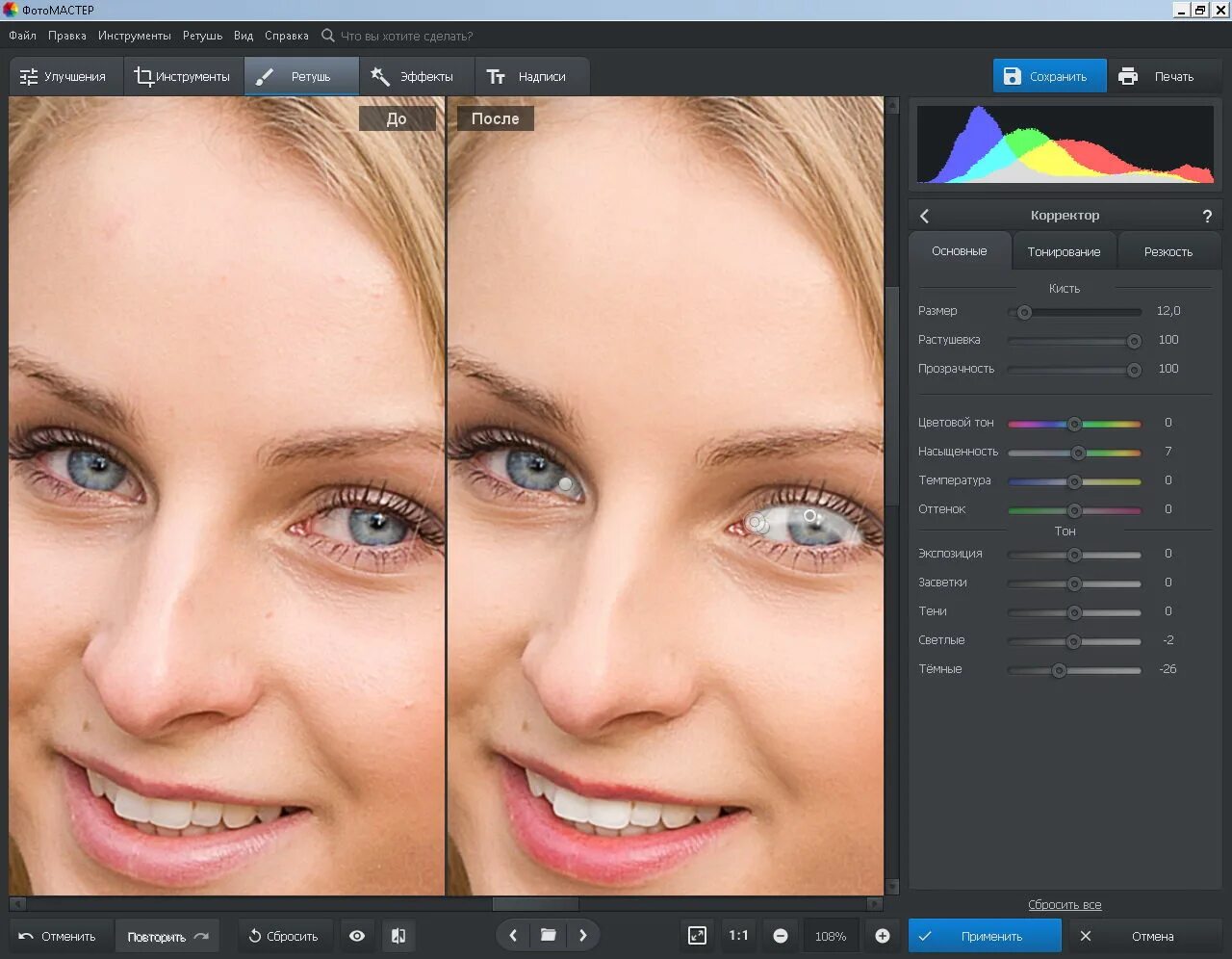Image resolution: width=1232 pixels, height=959 pixels.
Task: Select corrector point on left eye
Action: 566,484
